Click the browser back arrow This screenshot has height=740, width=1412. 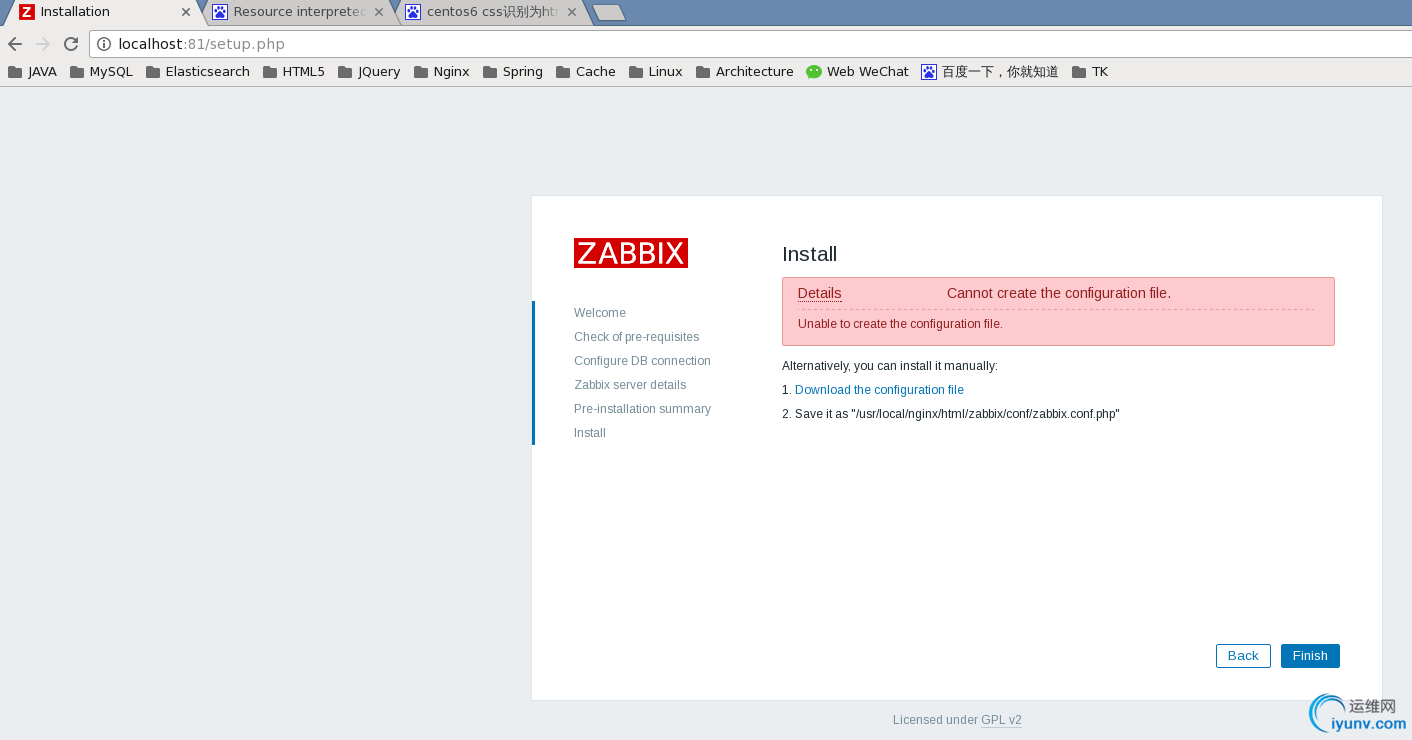coord(15,44)
